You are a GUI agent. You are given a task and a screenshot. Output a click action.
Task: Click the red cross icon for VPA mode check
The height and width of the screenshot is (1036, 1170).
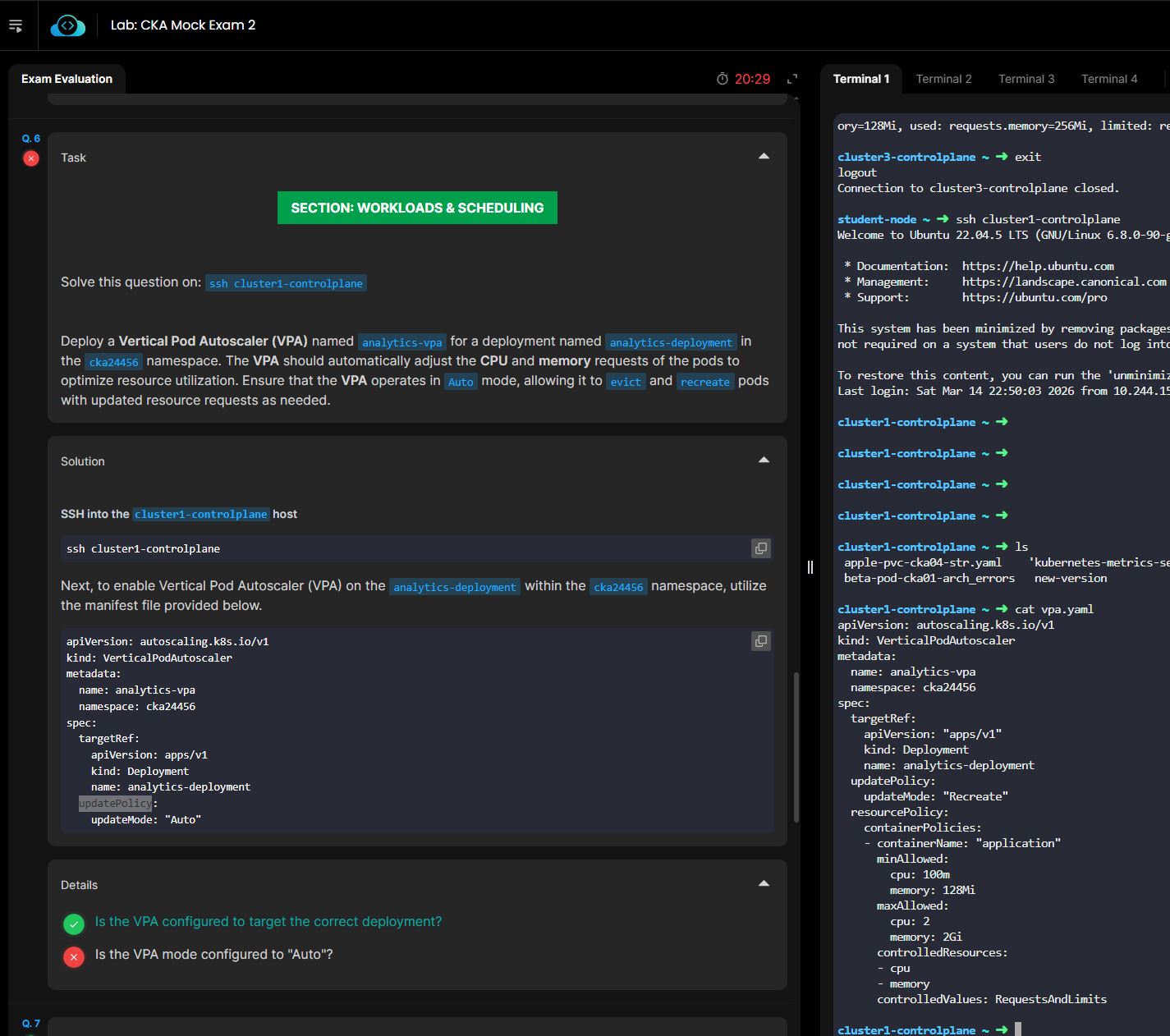(x=74, y=956)
